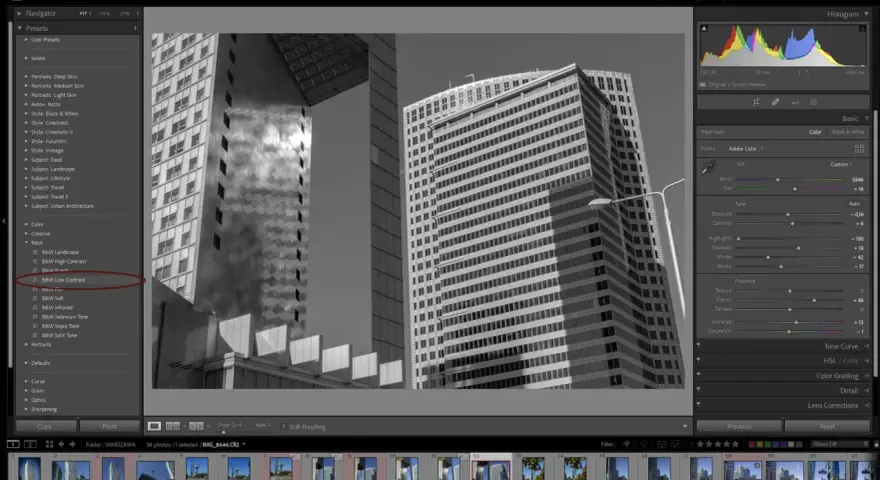880x480 pixels.
Task: Click the Copy... button
Action: [x=46, y=426]
